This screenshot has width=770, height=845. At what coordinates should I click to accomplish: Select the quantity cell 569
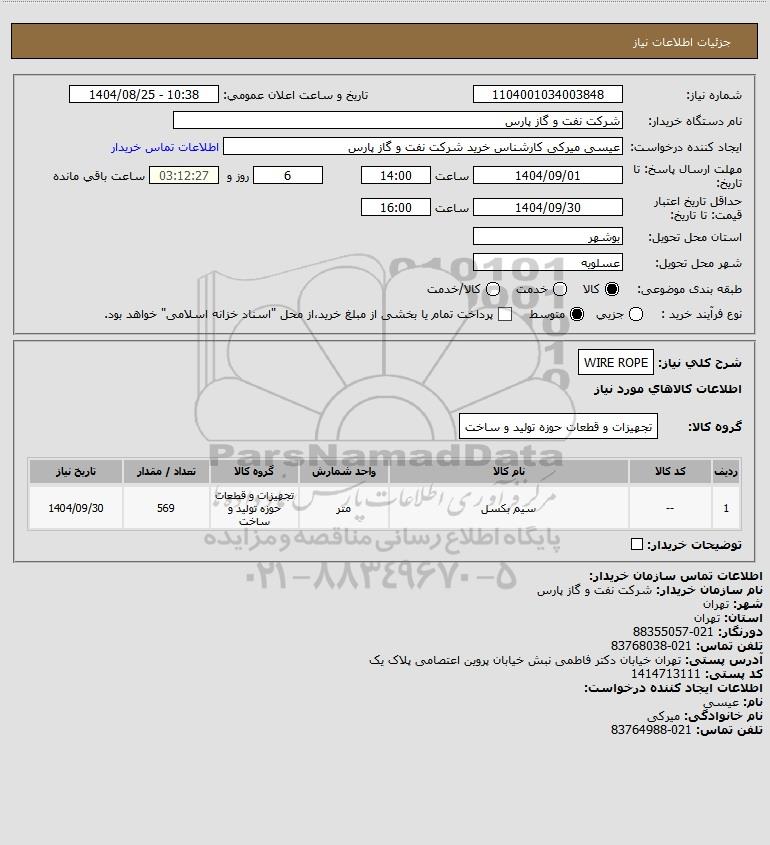coord(166,508)
